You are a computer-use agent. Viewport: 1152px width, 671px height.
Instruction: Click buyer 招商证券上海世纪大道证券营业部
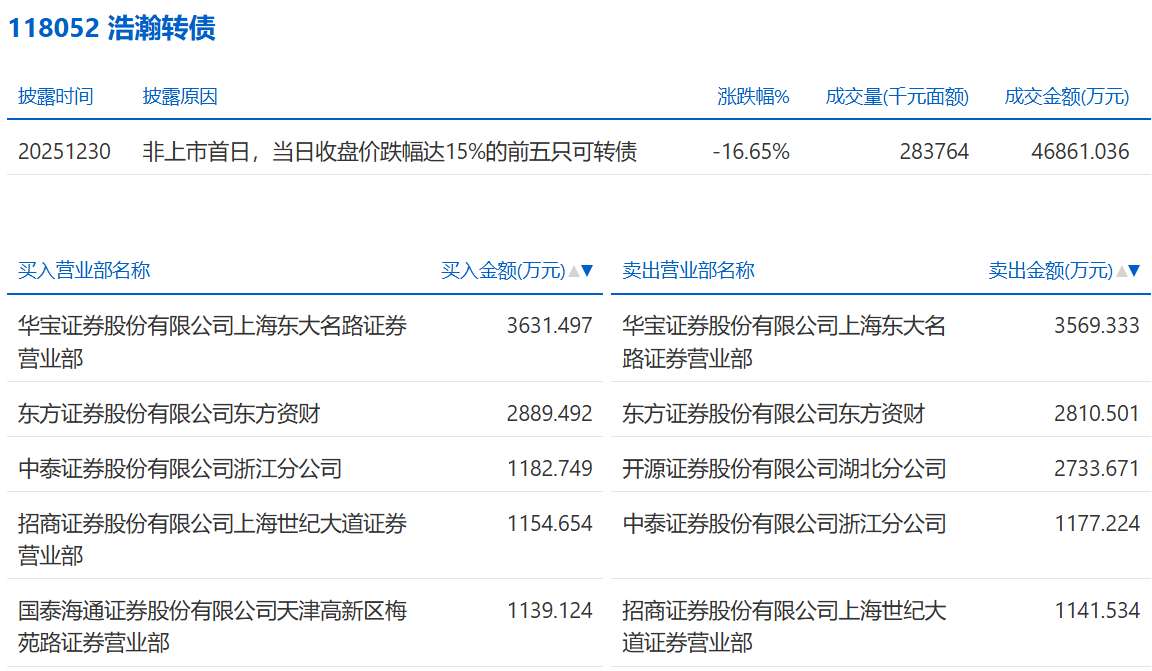(x=212, y=539)
